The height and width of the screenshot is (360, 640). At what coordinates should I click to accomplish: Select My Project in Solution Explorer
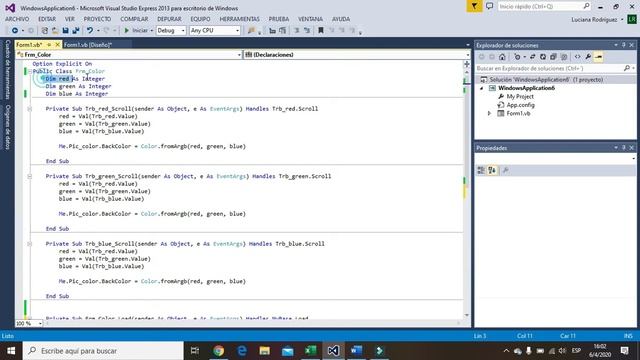click(520, 97)
